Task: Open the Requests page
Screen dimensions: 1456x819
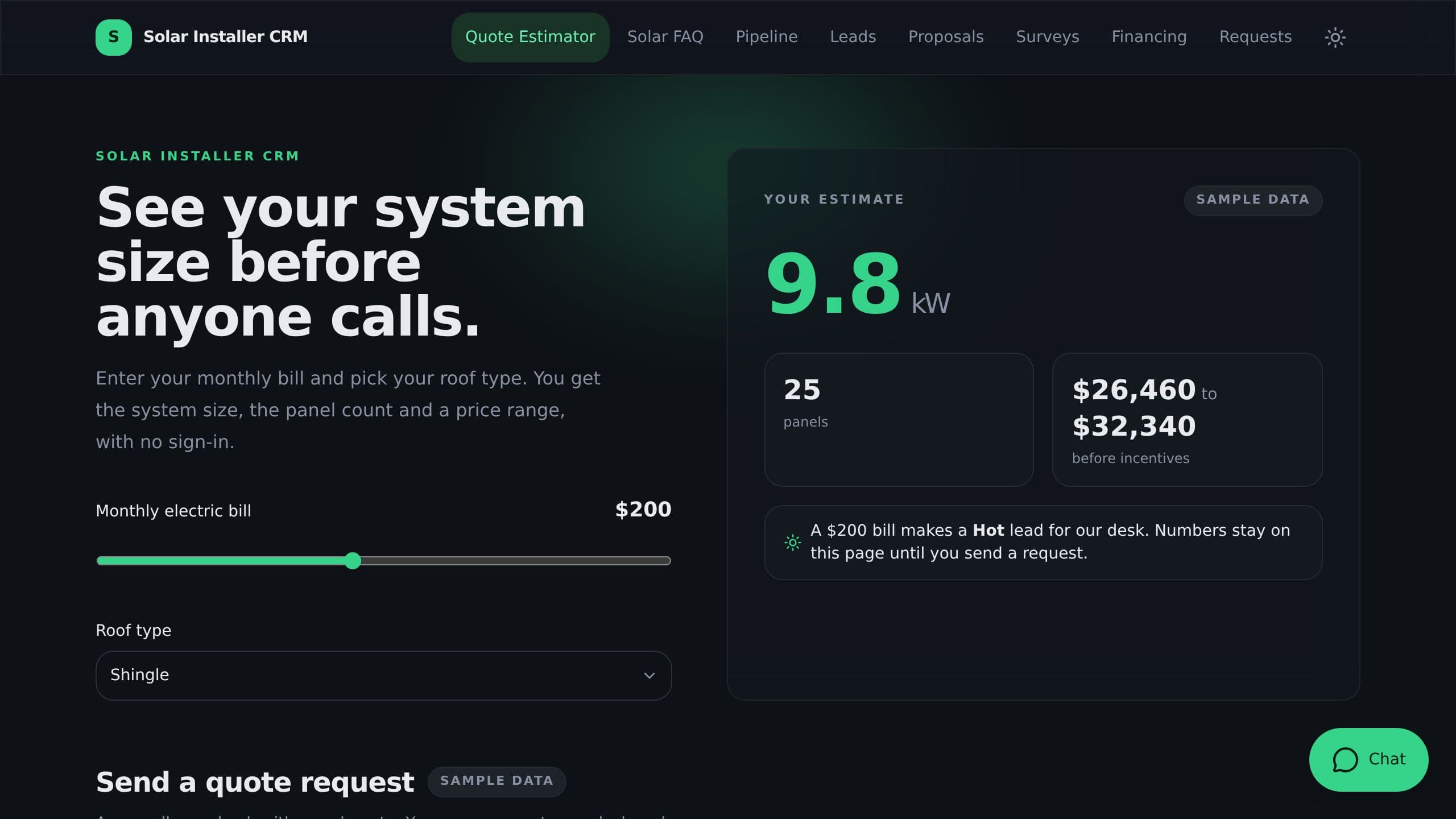Action: 1255,38
